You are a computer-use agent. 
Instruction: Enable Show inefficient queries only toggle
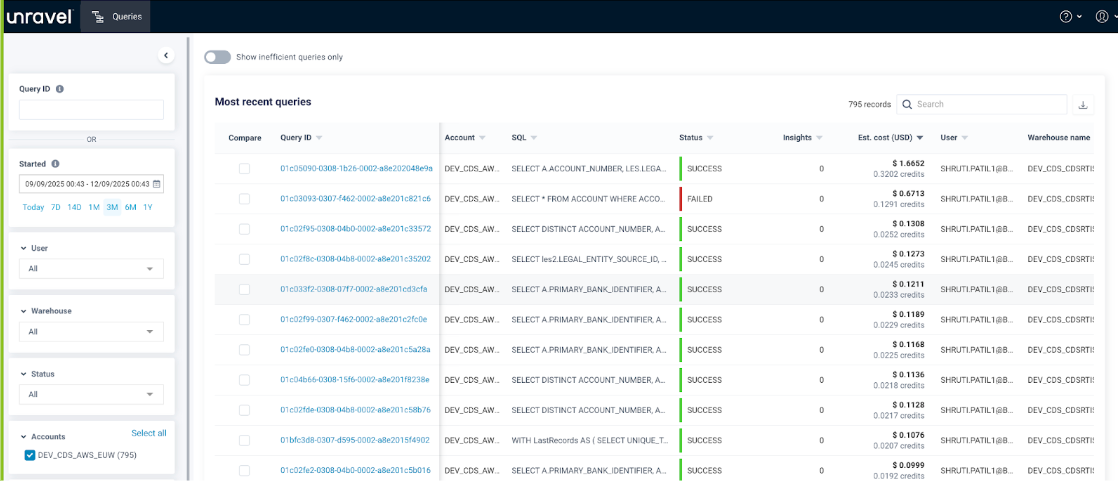point(217,57)
